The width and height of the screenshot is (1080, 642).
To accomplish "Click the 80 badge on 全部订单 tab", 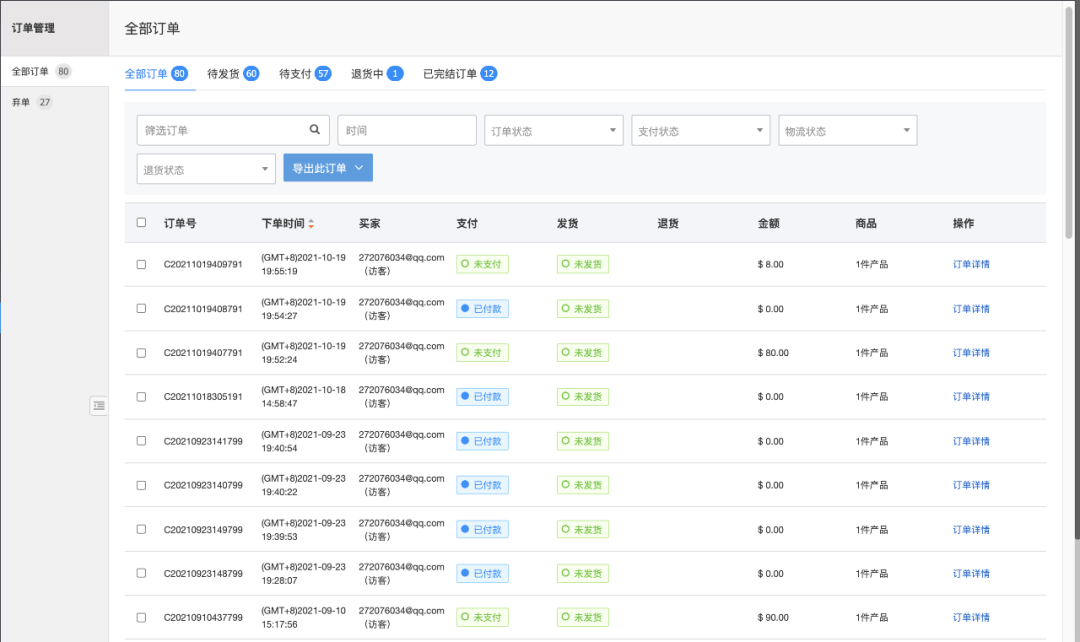I will (179, 74).
